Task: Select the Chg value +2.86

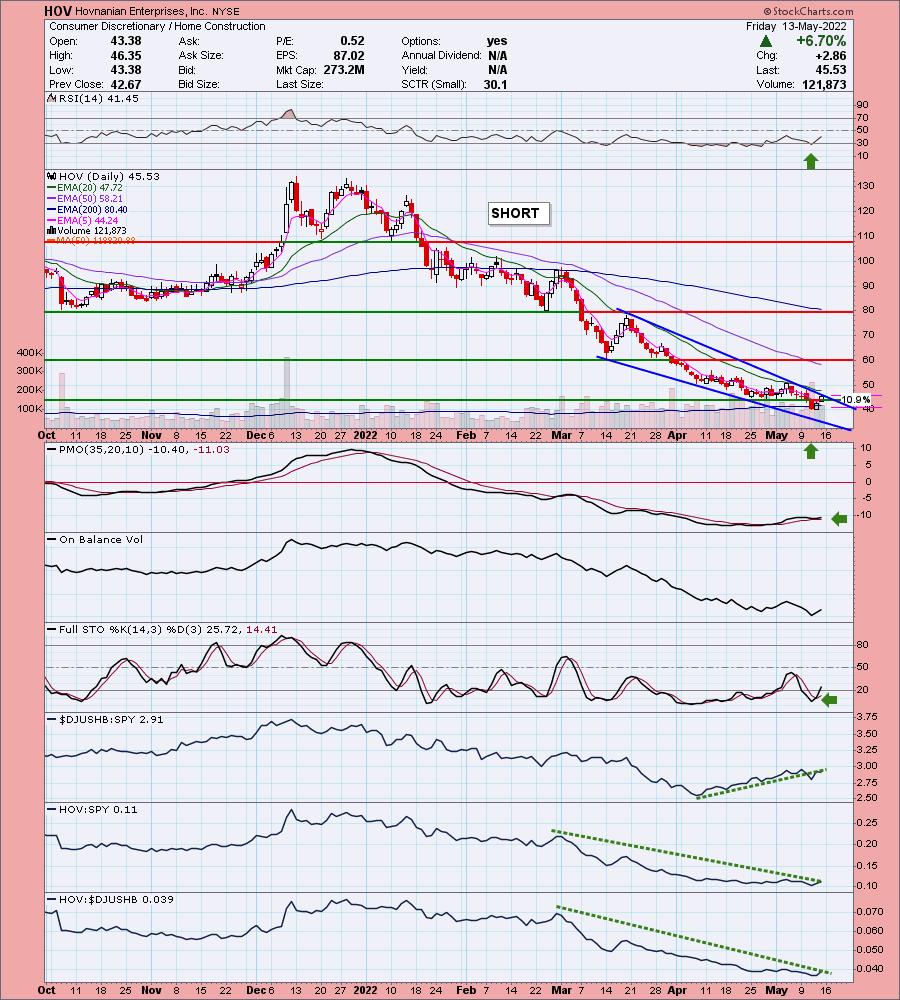Action: (x=830, y=55)
